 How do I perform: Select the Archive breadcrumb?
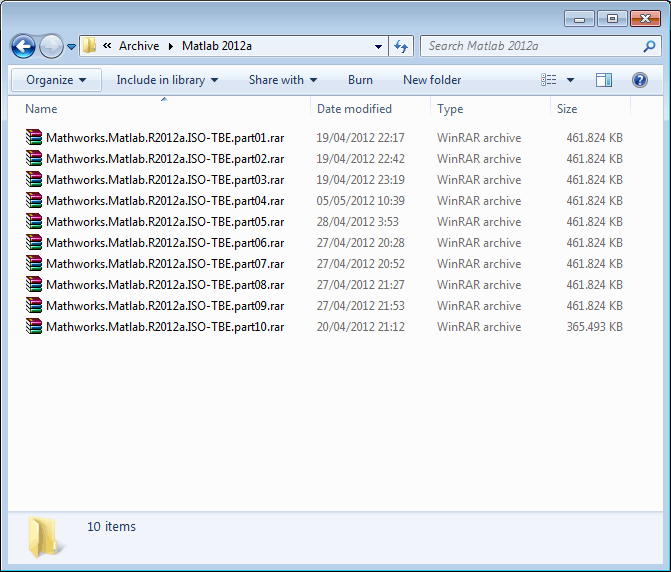(139, 46)
